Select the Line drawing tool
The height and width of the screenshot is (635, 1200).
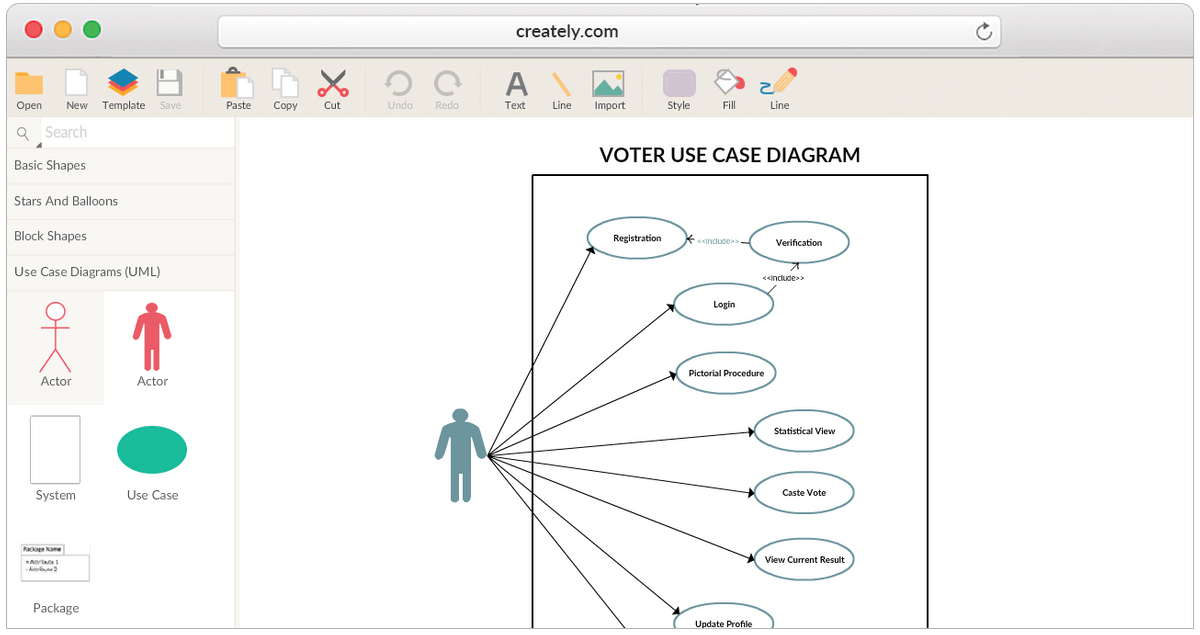[562, 83]
